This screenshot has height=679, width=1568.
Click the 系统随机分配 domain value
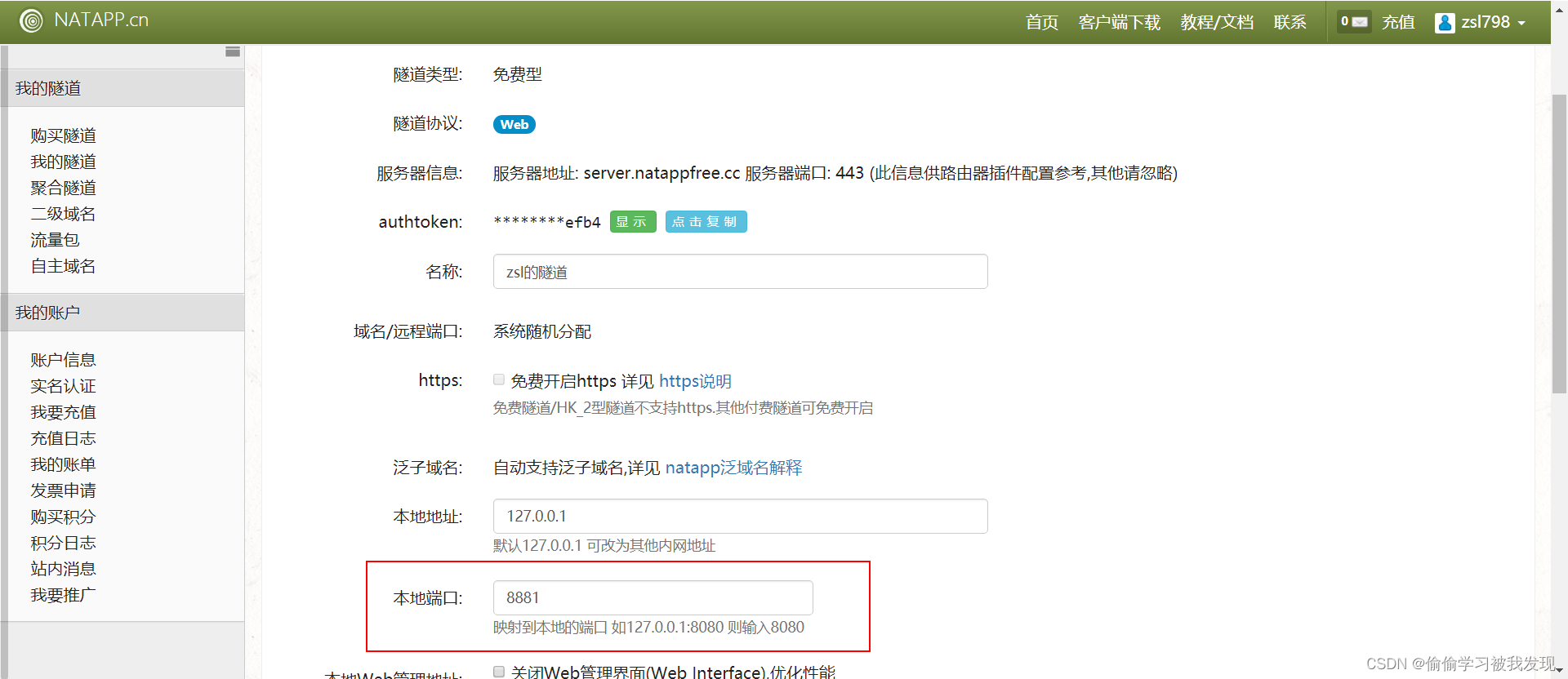point(542,331)
